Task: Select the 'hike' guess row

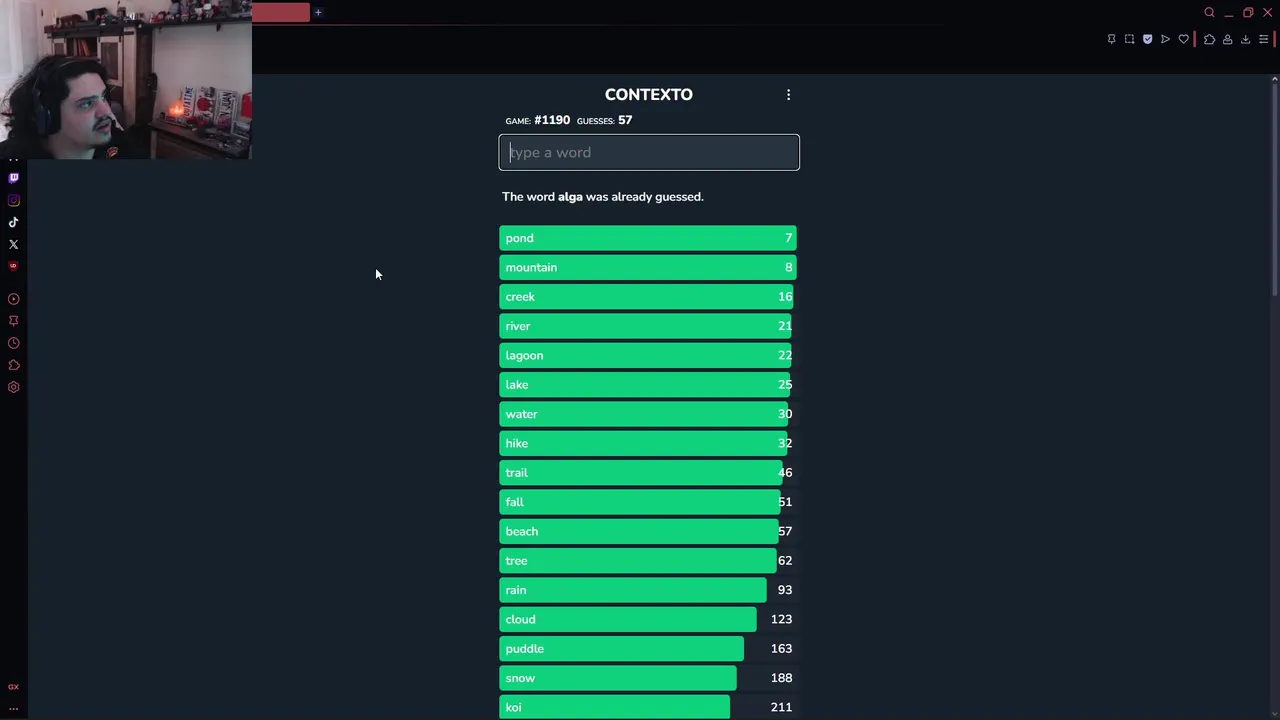Action: (648, 443)
